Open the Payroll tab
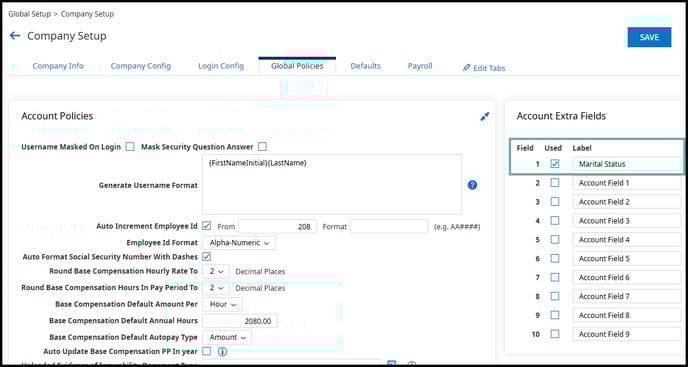Viewport: 688px width, 367px height. pos(420,66)
